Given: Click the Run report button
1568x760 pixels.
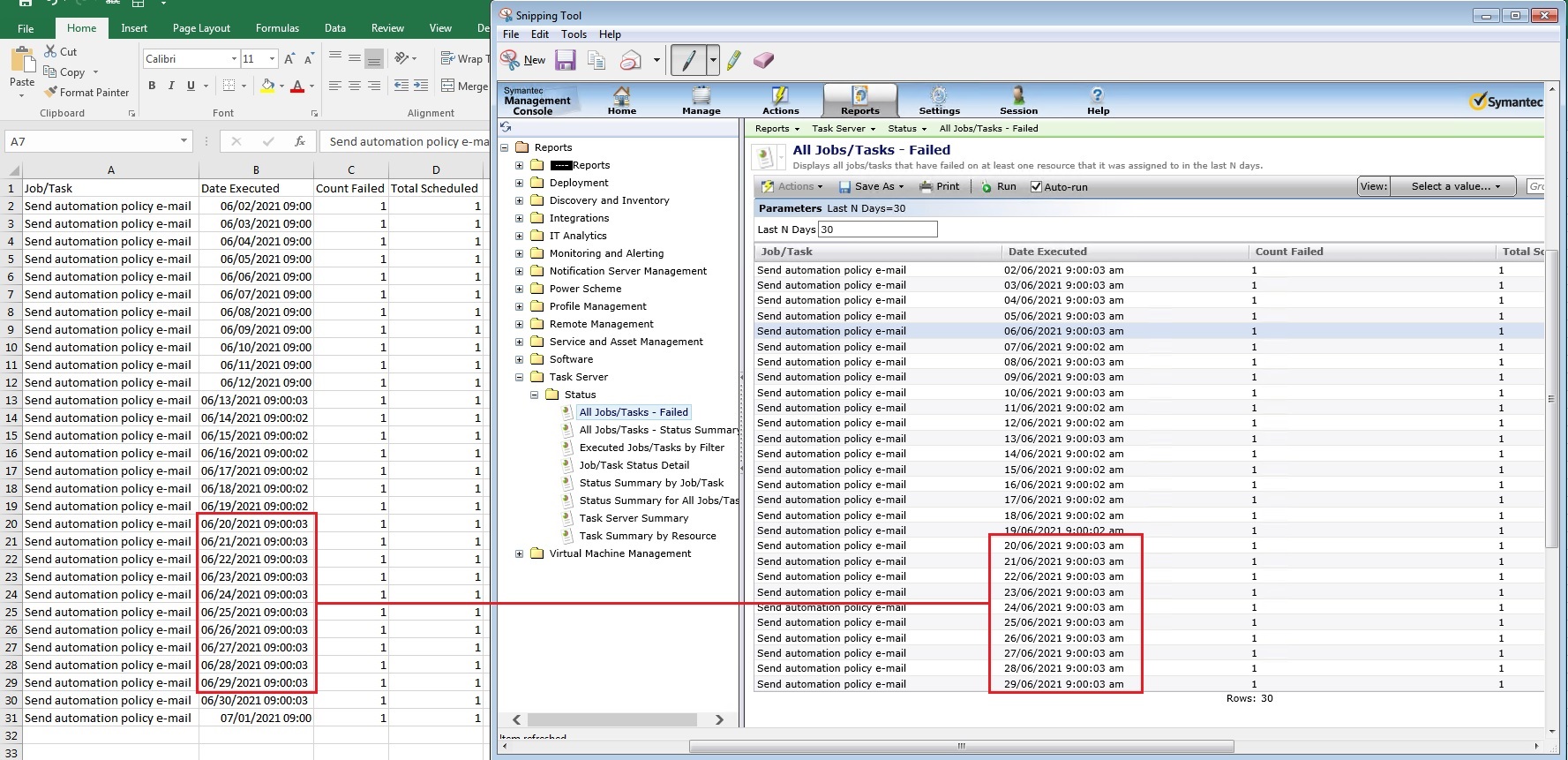Looking at the screenshot, I should [999, 187].
